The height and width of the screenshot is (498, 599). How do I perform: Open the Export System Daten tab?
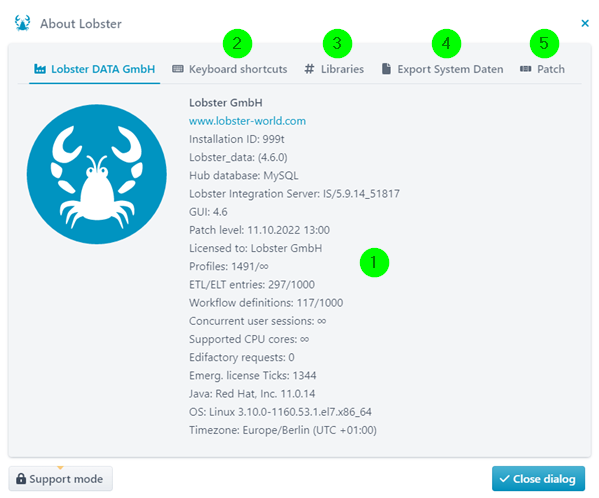tap(442, 69)
